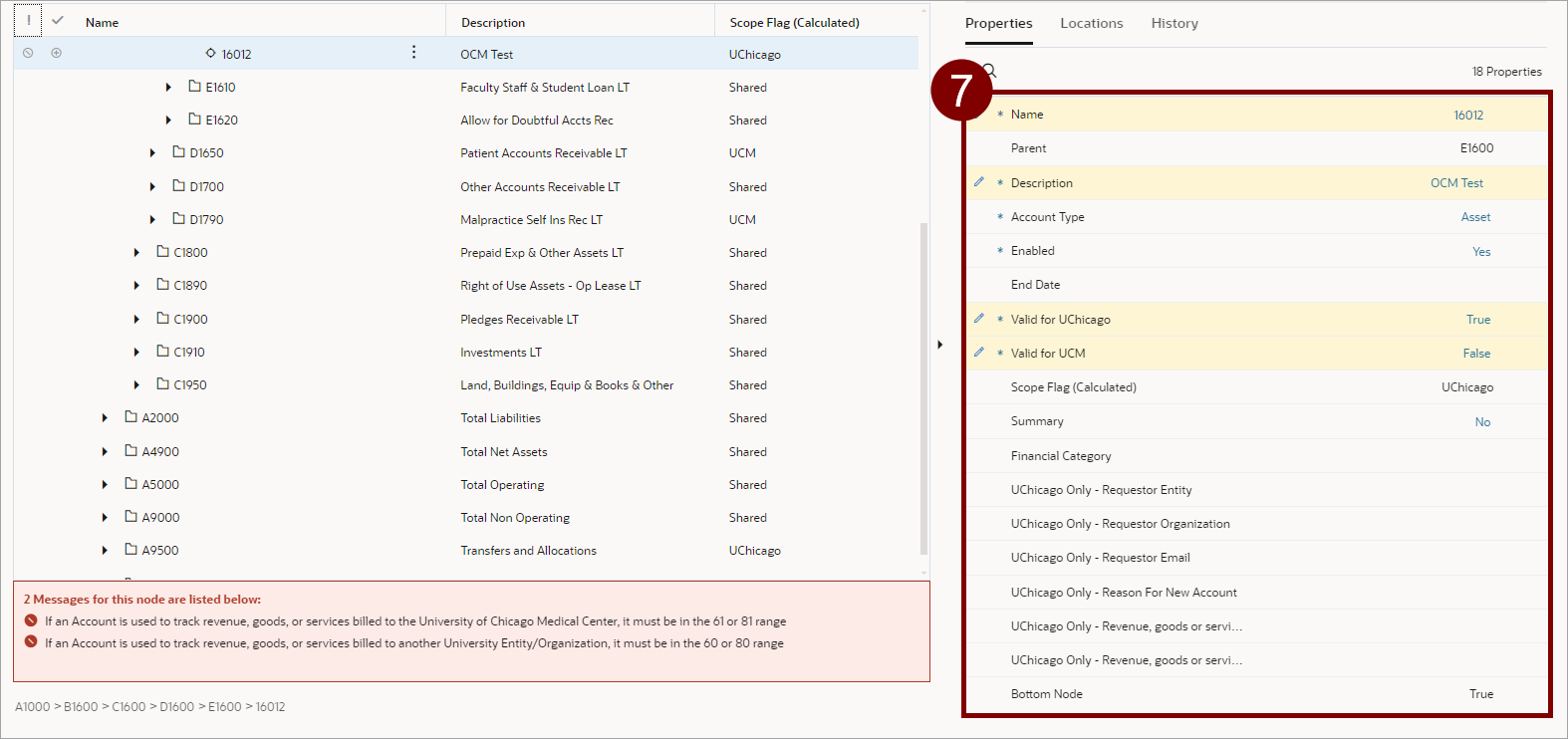Click the pencil icon beside Valid for UChicago
Image resolution: width=1568 pixels, height=739 pixels.
coord(979,319)
